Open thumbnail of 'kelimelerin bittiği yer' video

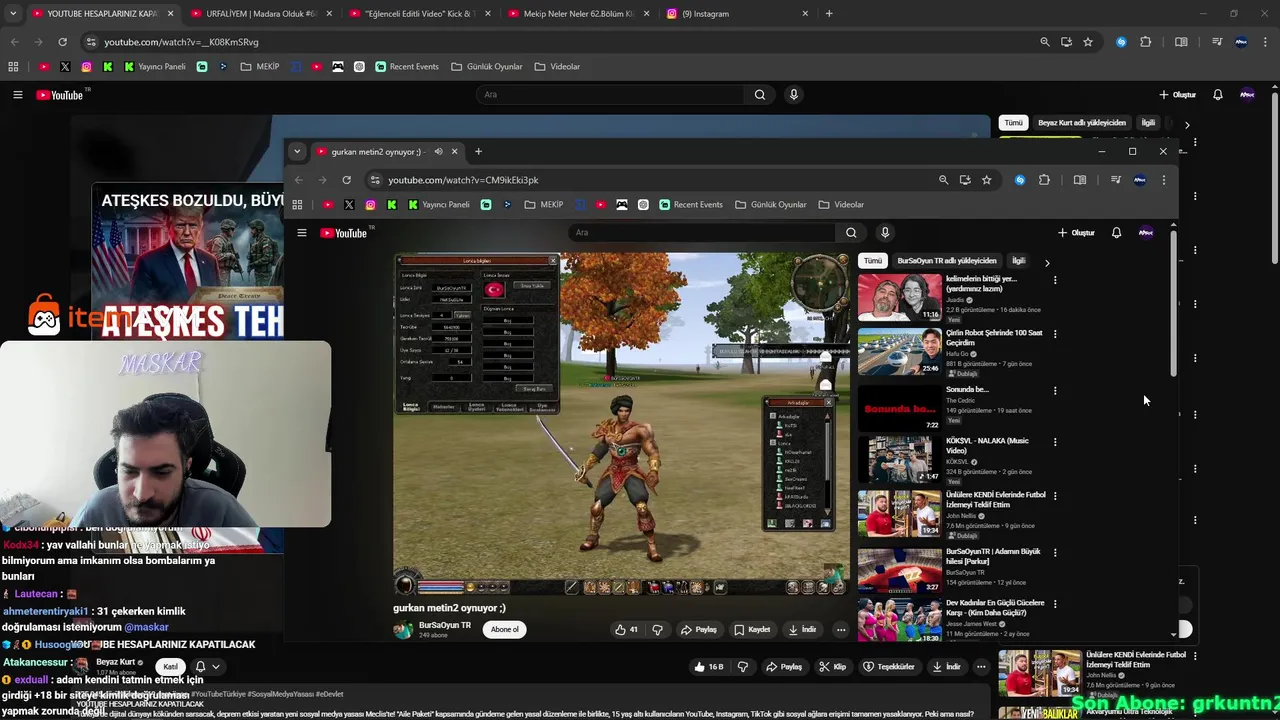click(899, 297)
